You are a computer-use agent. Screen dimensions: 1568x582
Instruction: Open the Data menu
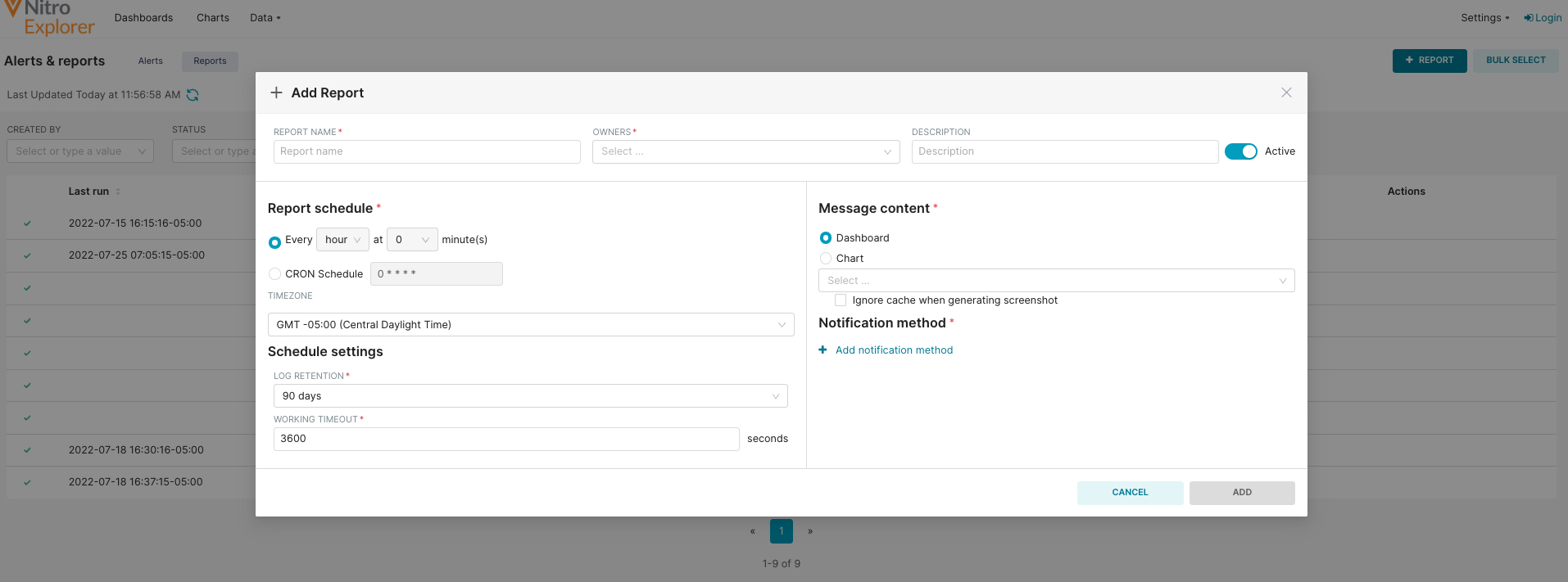[265, 18]
